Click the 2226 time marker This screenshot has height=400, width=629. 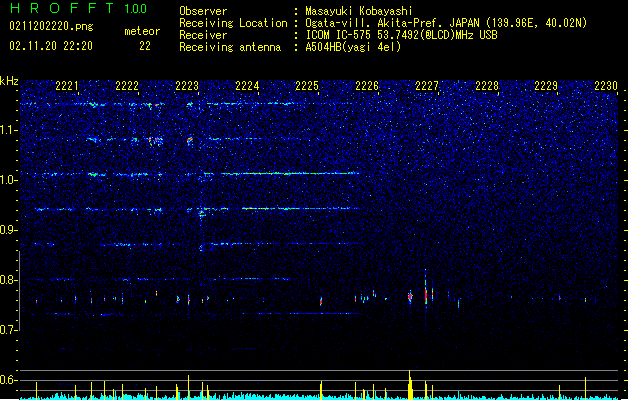[x=367, y=86]
